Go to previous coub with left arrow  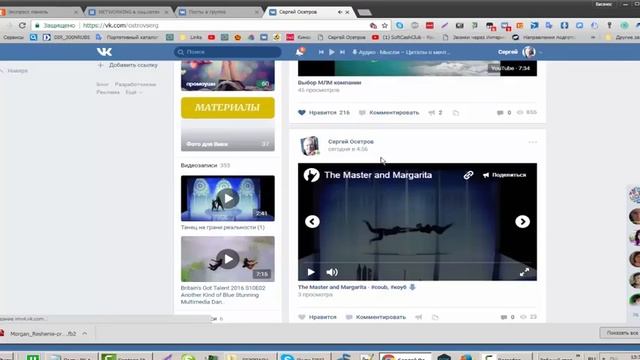[x=312, y=222]
